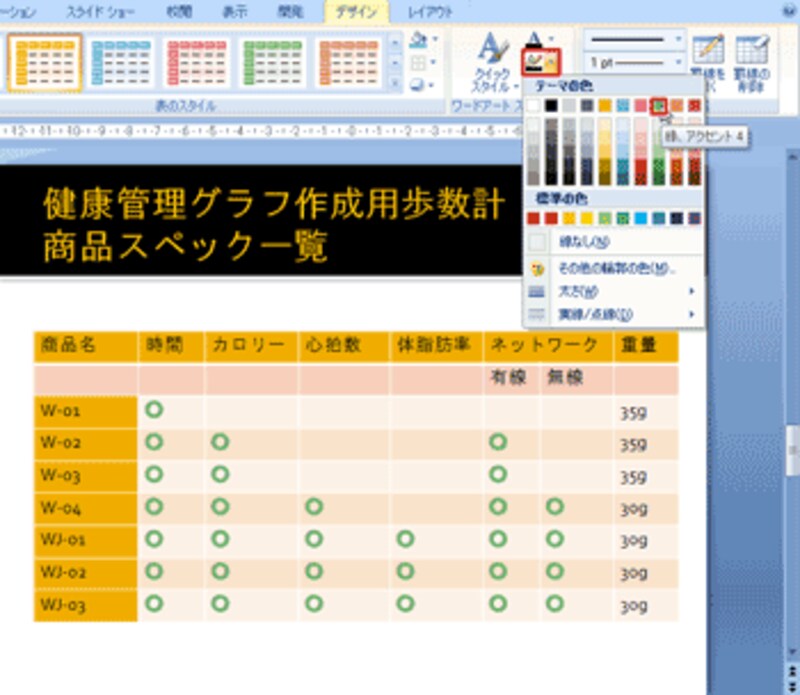This screenshot has height=695, width=800.
Task: Switch to the 表示 tab
Action: (235, 12)
